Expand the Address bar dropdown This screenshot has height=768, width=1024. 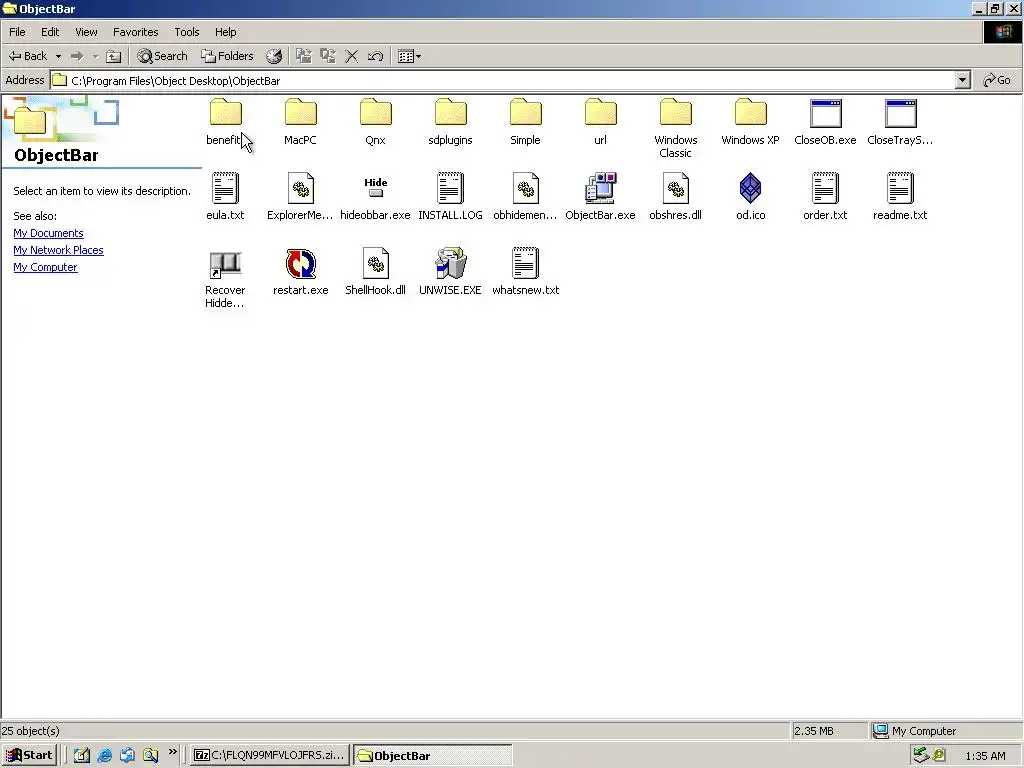962,80
